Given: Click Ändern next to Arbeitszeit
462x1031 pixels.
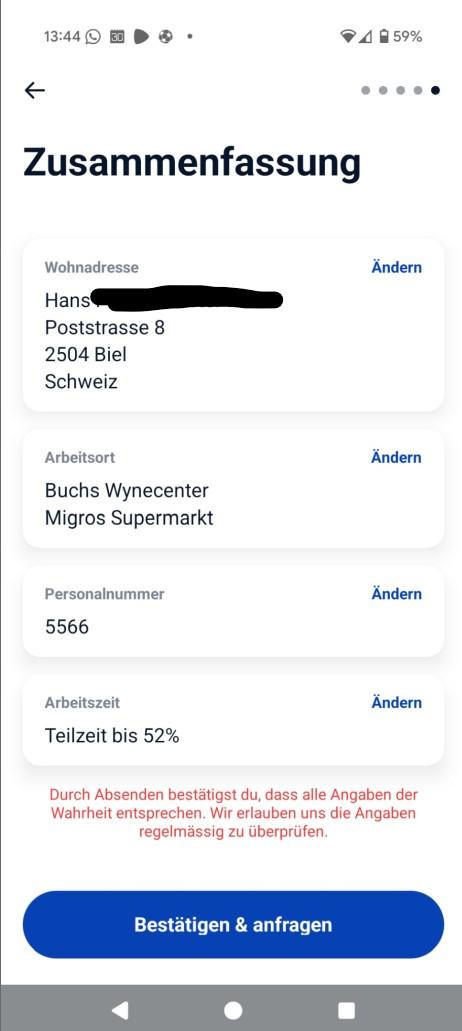Looking at the screenshot, I should (x=396, y=702).
